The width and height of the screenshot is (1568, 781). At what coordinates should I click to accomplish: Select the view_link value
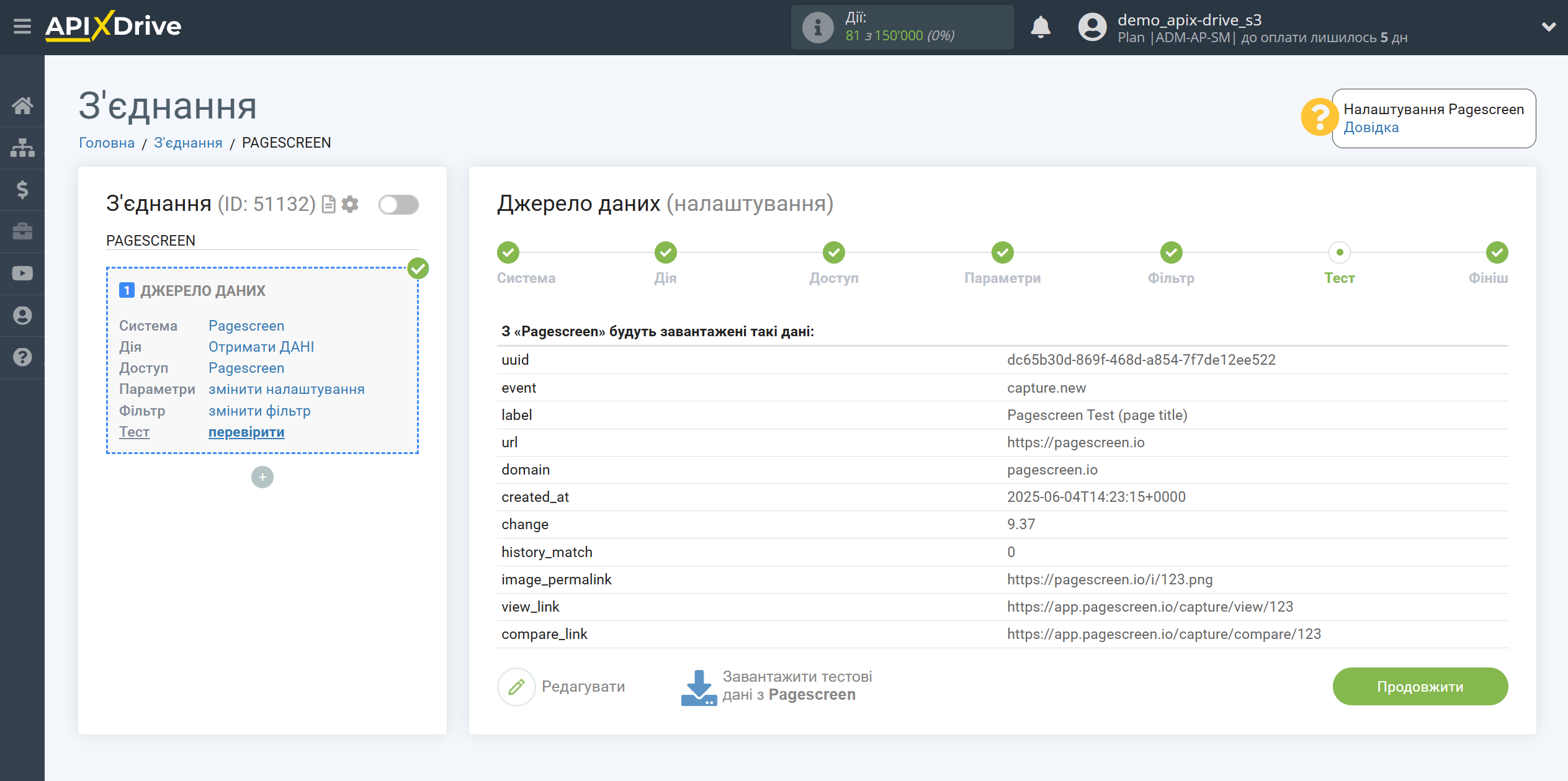click(1150, 607)
